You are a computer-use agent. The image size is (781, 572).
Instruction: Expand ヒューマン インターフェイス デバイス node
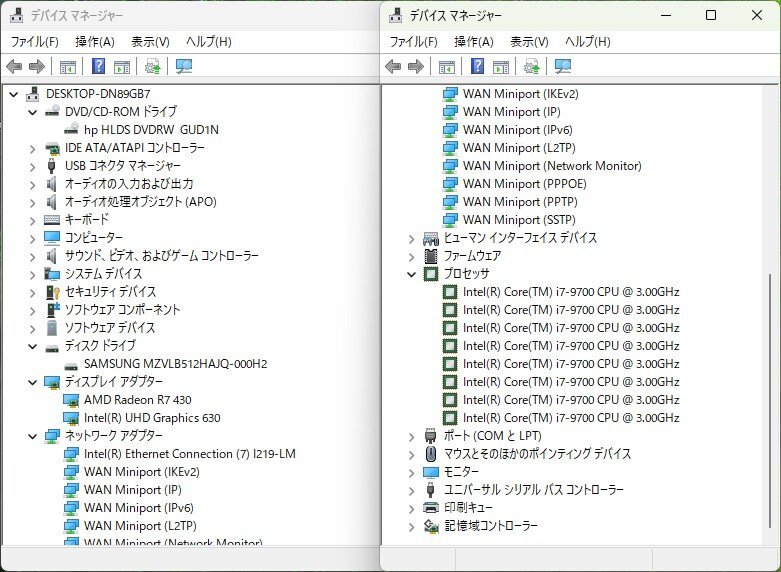click(x=411, y=239)
